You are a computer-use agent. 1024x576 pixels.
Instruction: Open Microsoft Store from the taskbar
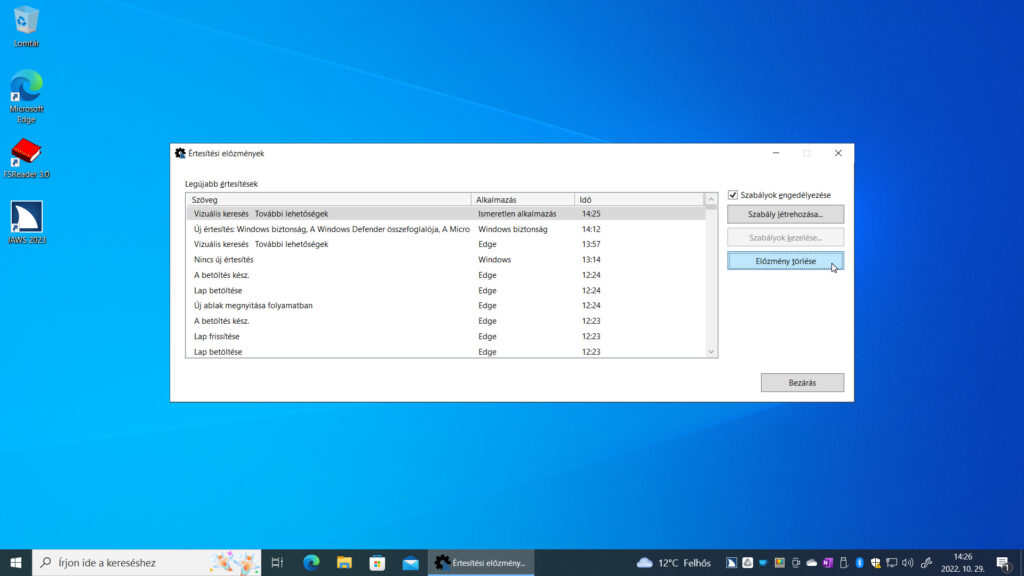click(377, 562)
